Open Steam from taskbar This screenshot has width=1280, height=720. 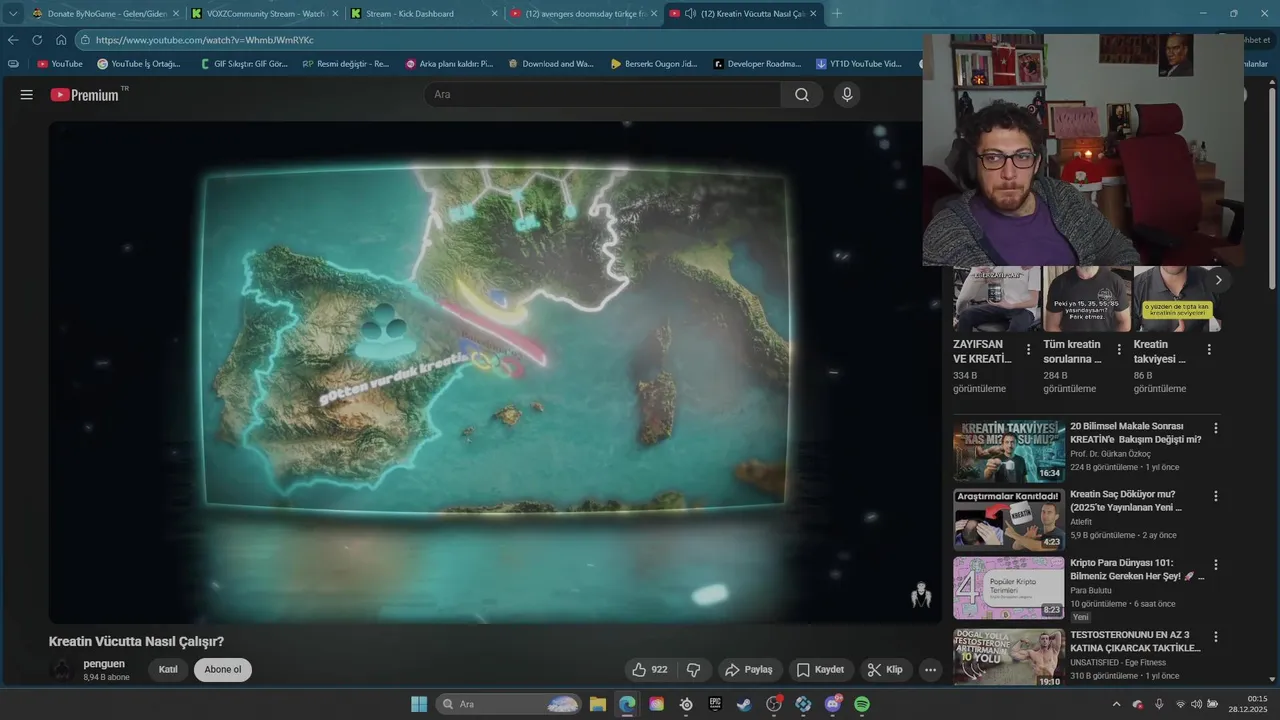click(744, 704)
